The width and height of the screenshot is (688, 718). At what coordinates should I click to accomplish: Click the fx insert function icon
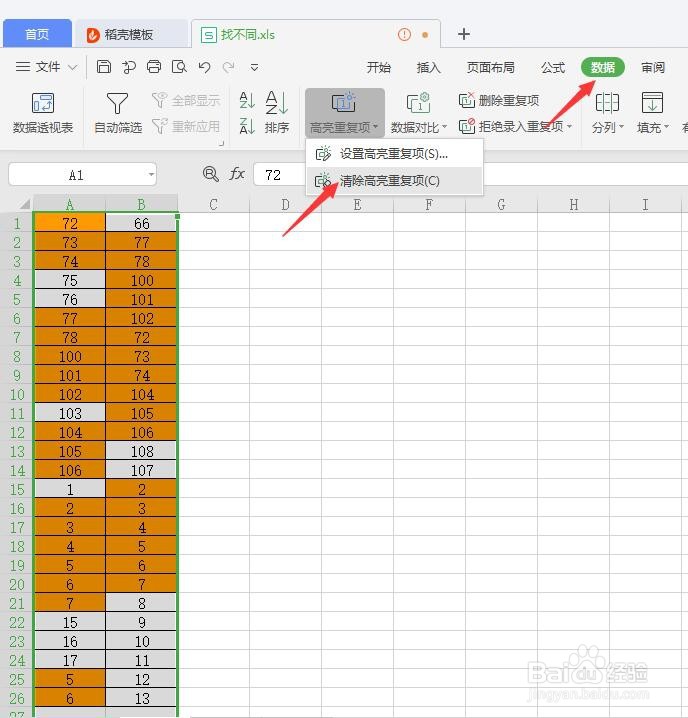(x=237, y=174)
